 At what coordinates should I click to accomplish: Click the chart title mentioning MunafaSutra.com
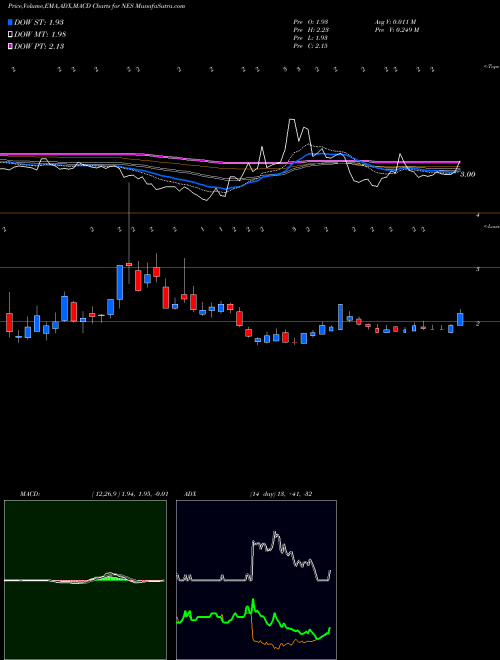pos(96,6)
